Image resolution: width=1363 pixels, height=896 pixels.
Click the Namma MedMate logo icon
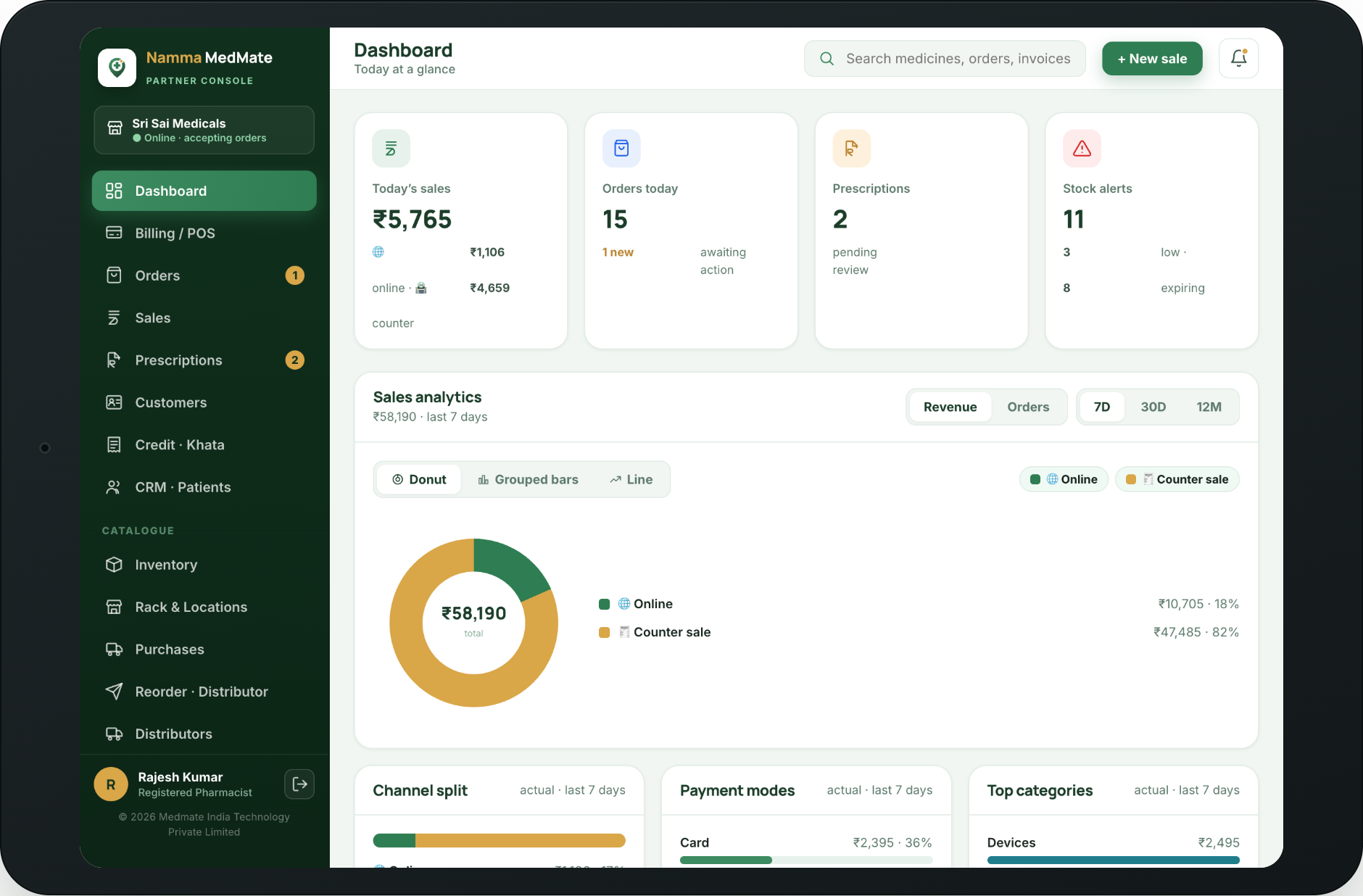(x=117, y=67)
